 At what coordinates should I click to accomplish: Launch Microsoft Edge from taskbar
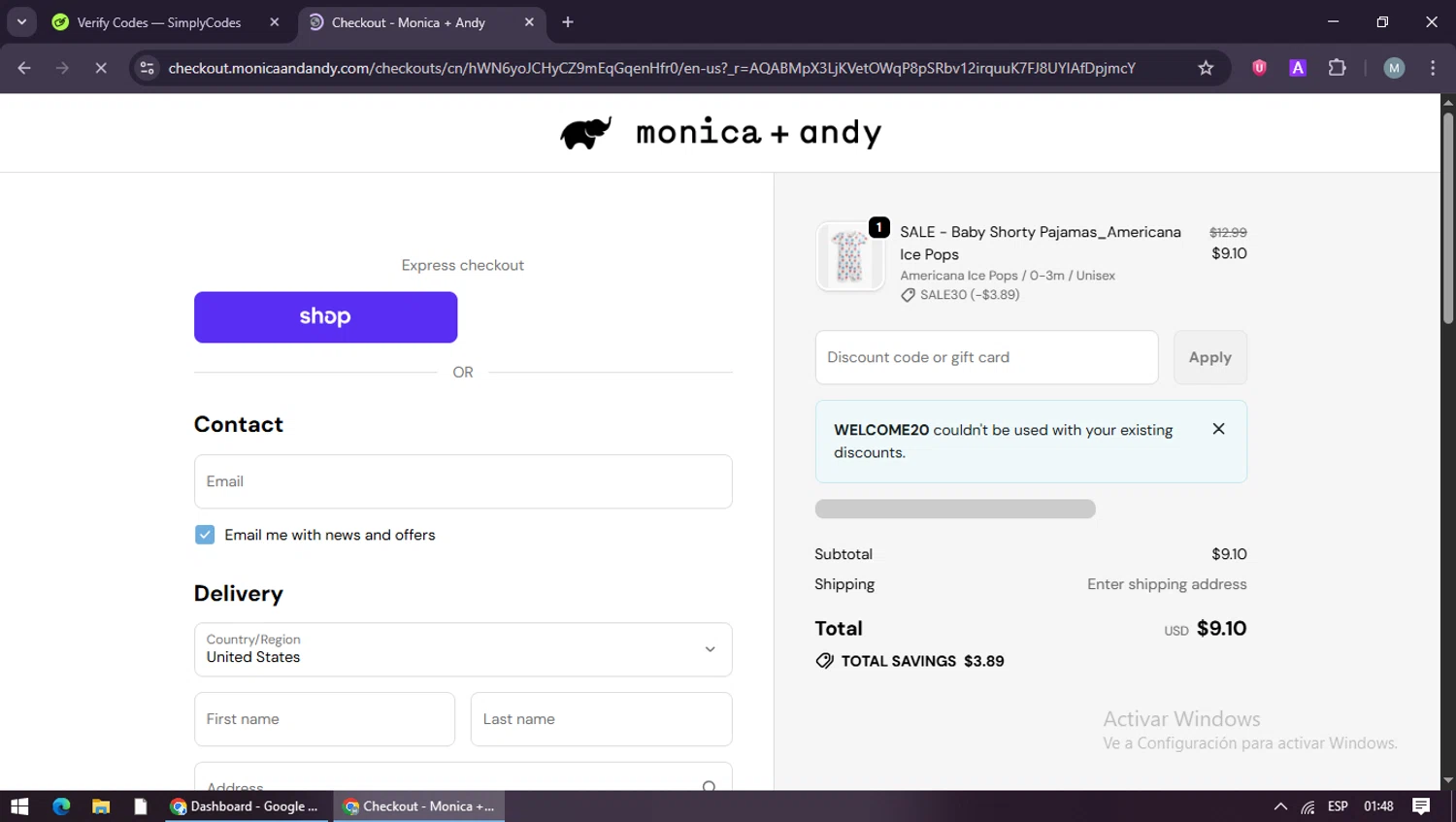click(x=61, y=806)
